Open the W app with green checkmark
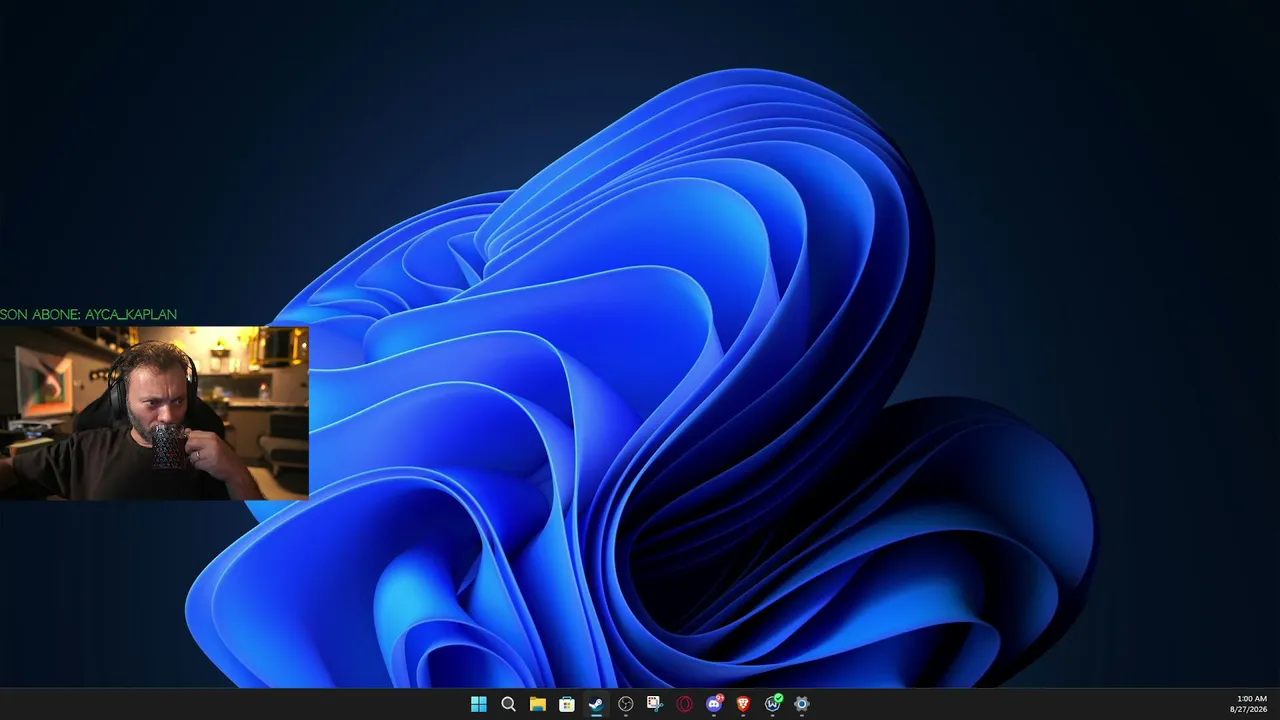Screen dimensions: 1280x720 click(x=773, y=704)
